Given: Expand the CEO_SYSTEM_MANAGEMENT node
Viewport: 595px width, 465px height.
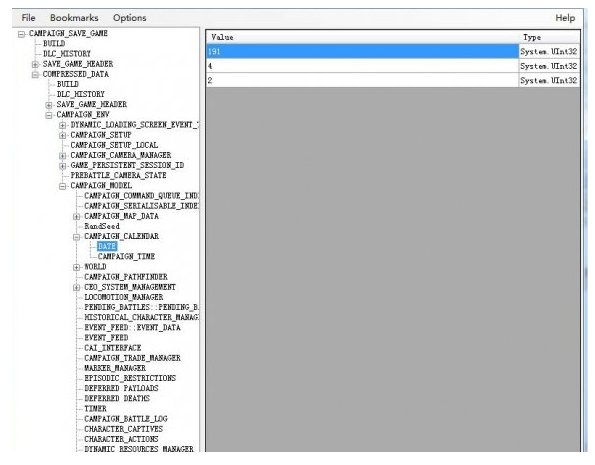Looking at the screenshot, I should 76,288.
